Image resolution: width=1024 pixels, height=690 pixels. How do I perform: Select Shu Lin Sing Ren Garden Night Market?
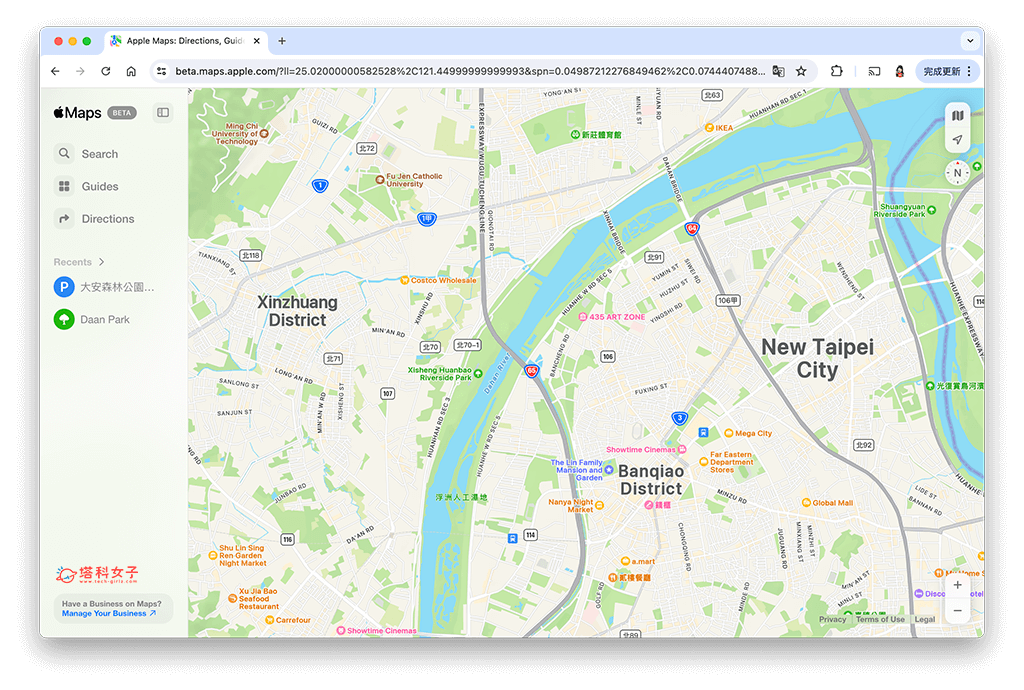[x=213, y=556]
